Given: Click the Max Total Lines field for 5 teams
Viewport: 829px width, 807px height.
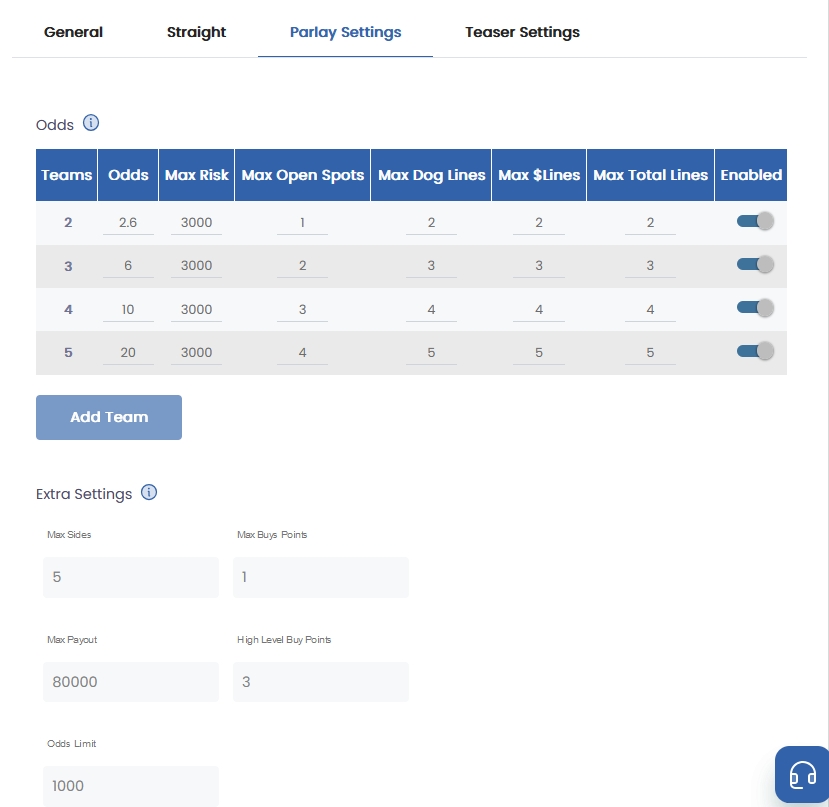Looking at the screenshot, I should [650, 353].
